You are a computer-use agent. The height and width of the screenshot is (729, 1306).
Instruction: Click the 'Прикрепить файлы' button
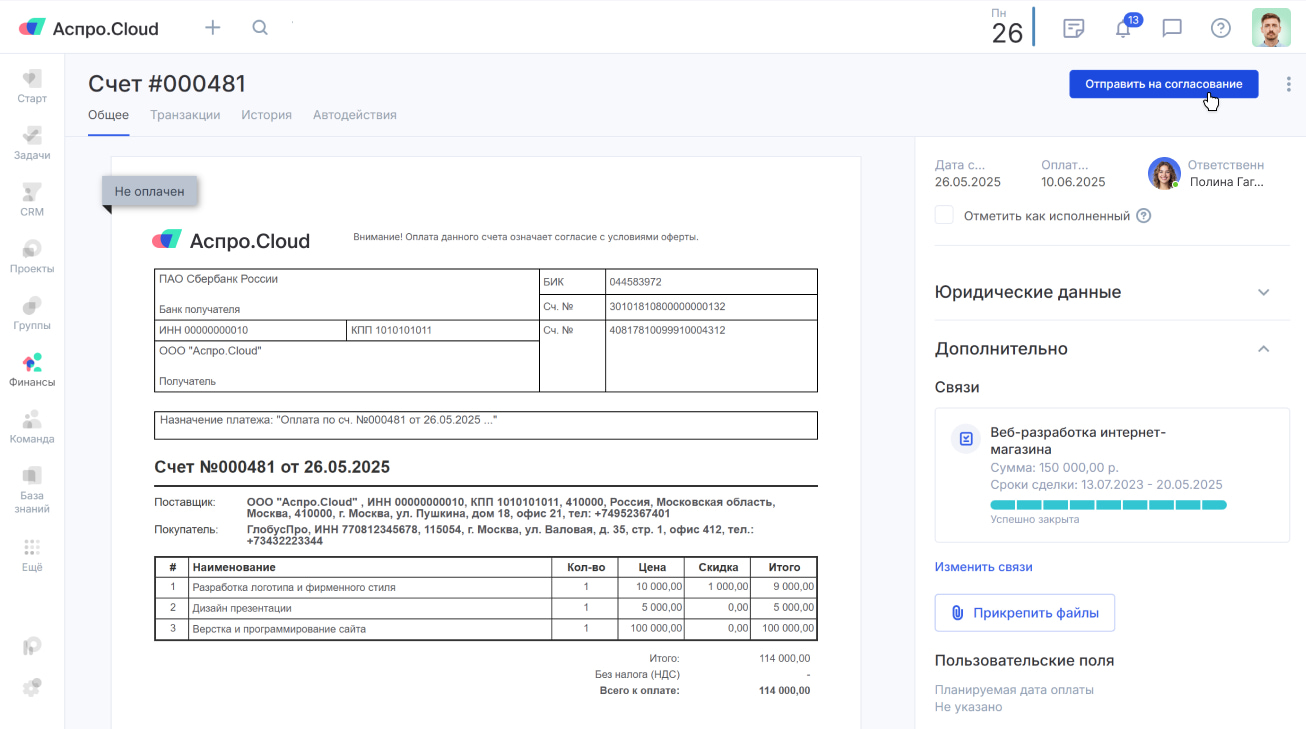tap(1024, 613)
